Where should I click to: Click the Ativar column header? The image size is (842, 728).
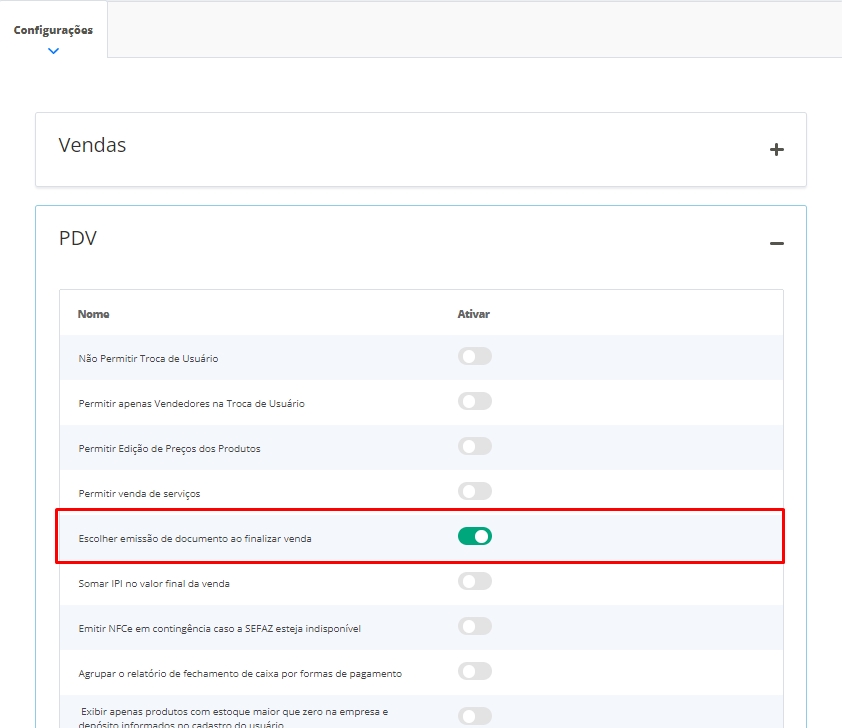(x=473, y=314)
